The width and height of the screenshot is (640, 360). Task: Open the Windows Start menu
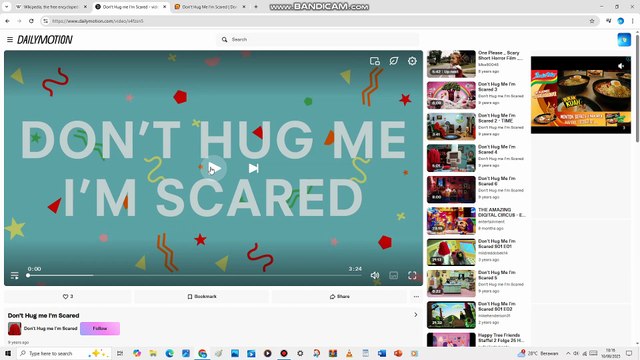pyautogui.click(x=7, y=353)
